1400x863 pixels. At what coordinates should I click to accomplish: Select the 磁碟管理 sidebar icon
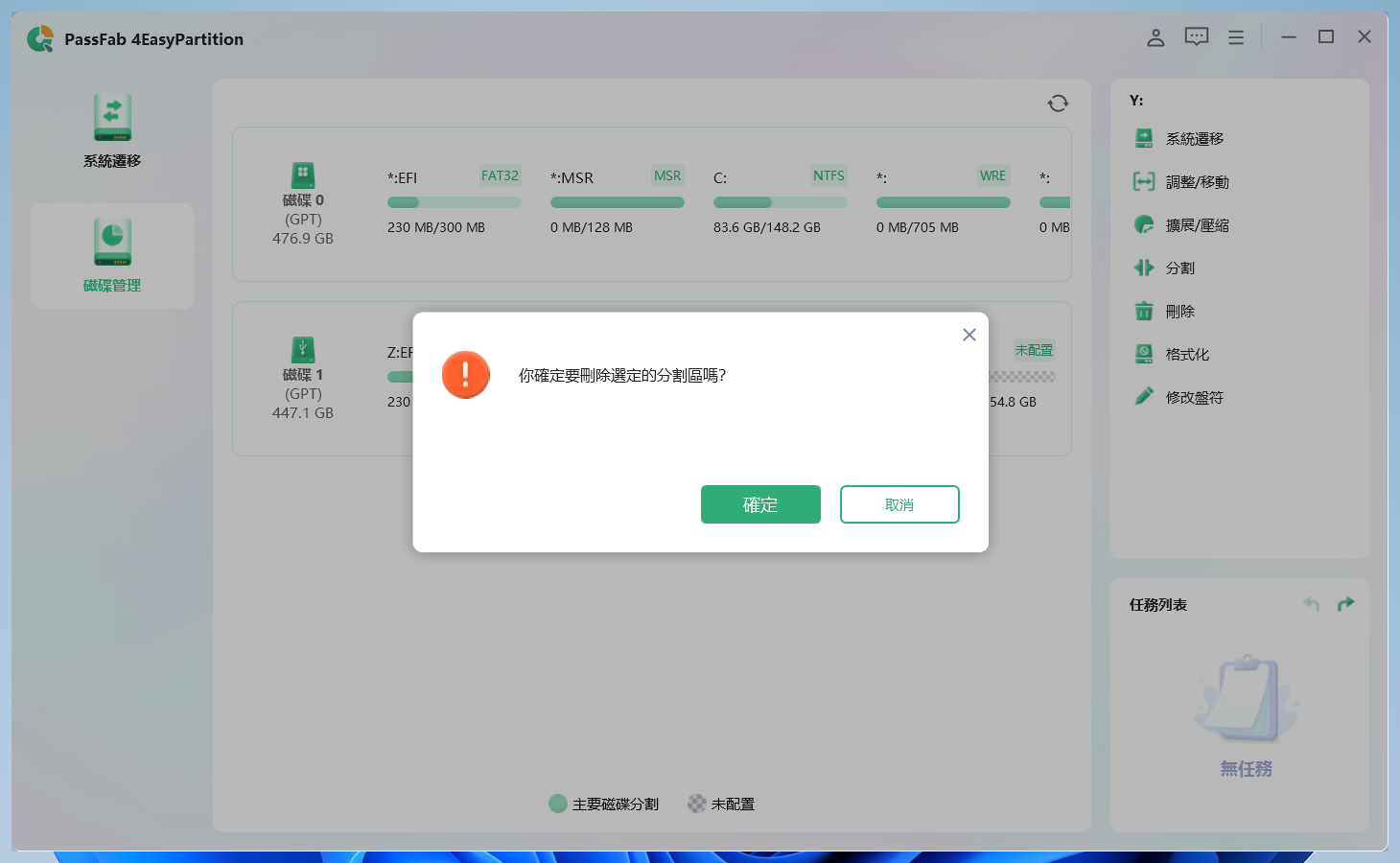point(112,254)
